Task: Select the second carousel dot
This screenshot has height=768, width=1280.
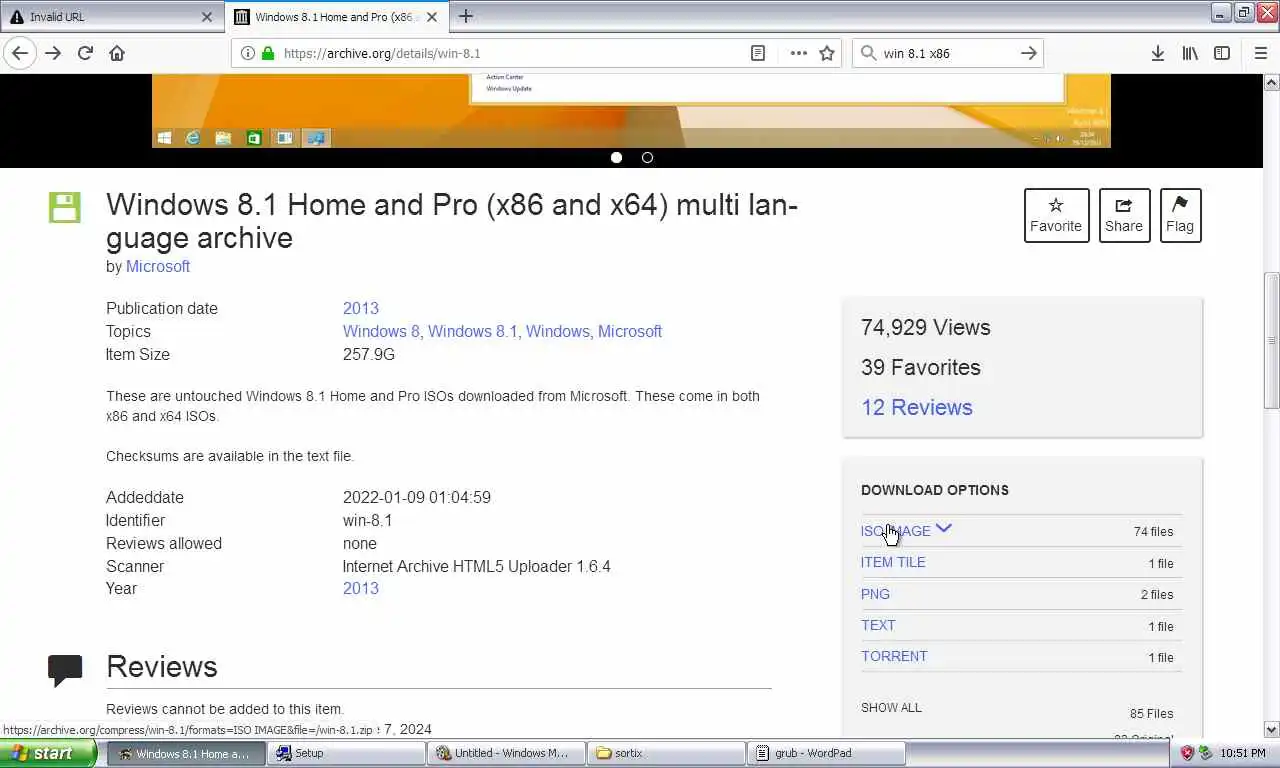Action: 647,157
